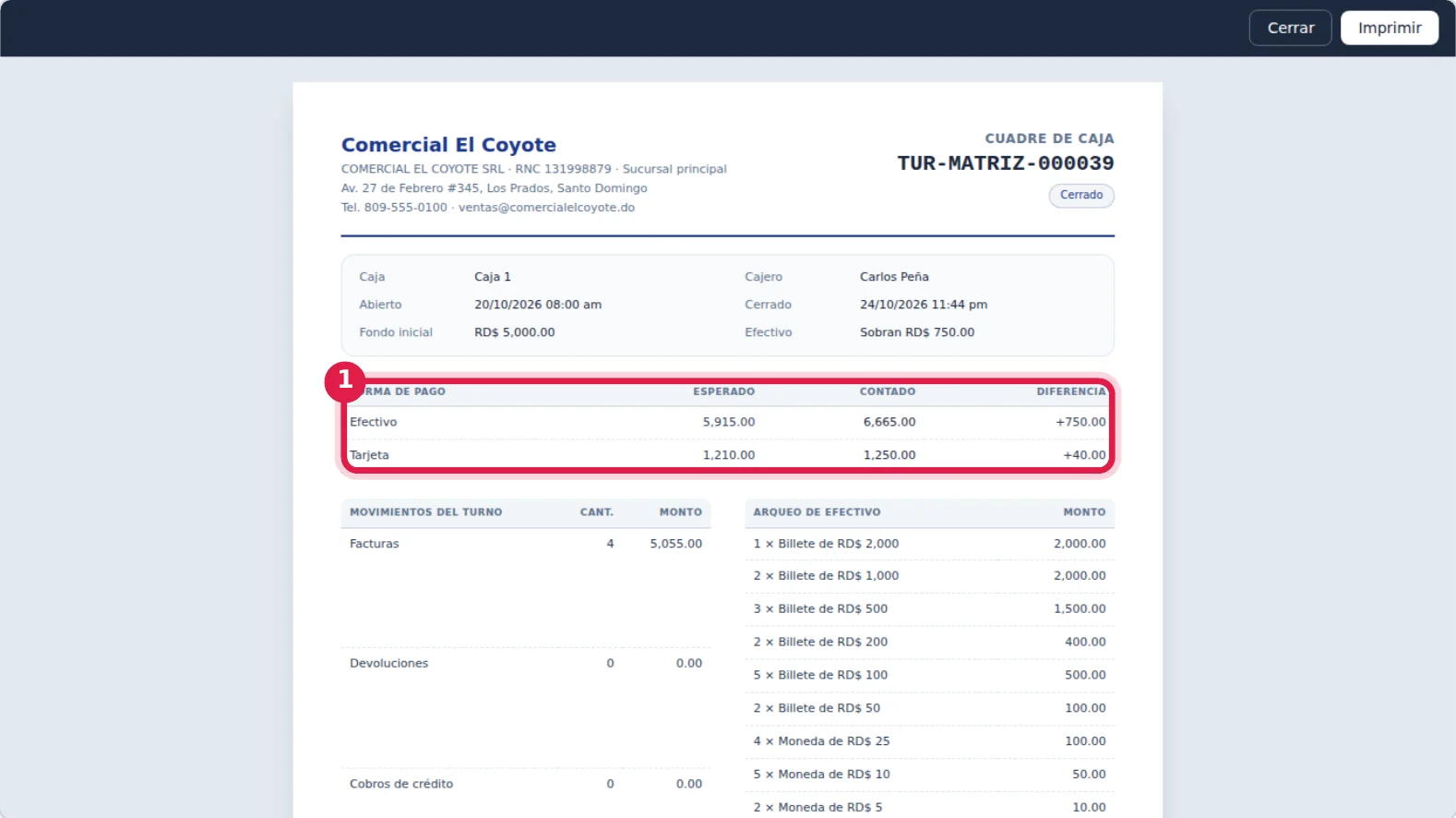Click the 1,500.00 amount in cash count

pyautogui.click(x=1080, y=609)
